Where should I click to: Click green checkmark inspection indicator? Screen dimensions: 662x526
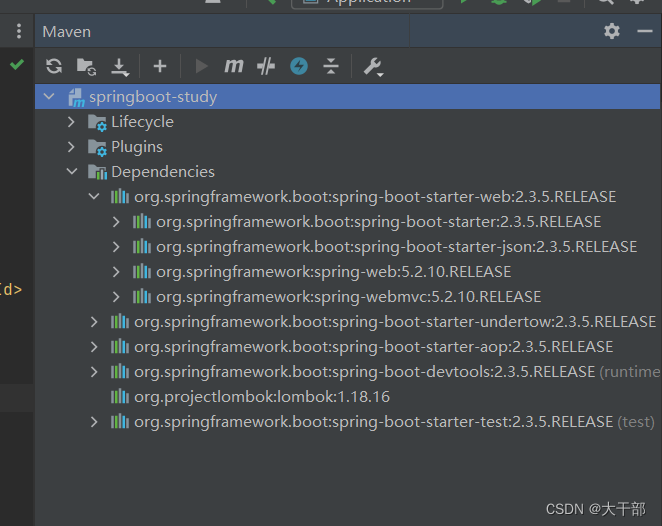tap(17, 64)
